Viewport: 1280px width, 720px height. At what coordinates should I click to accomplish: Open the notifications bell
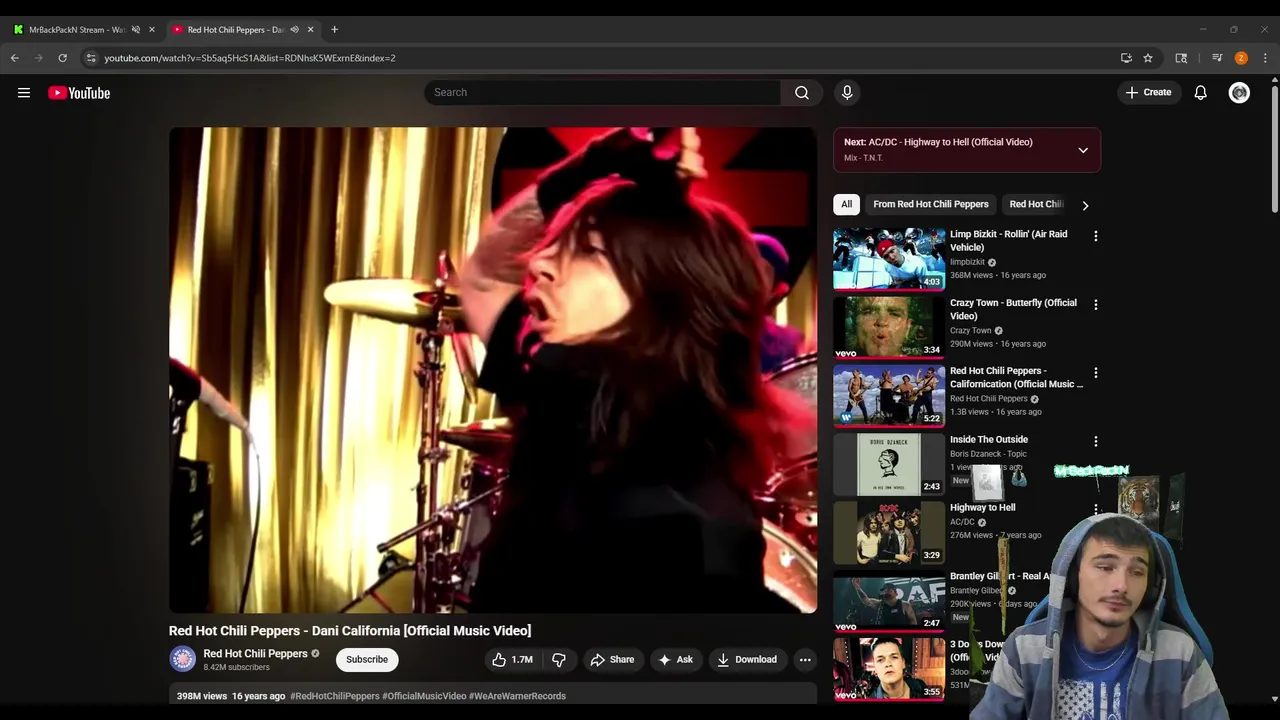[x=1200, y=93]
